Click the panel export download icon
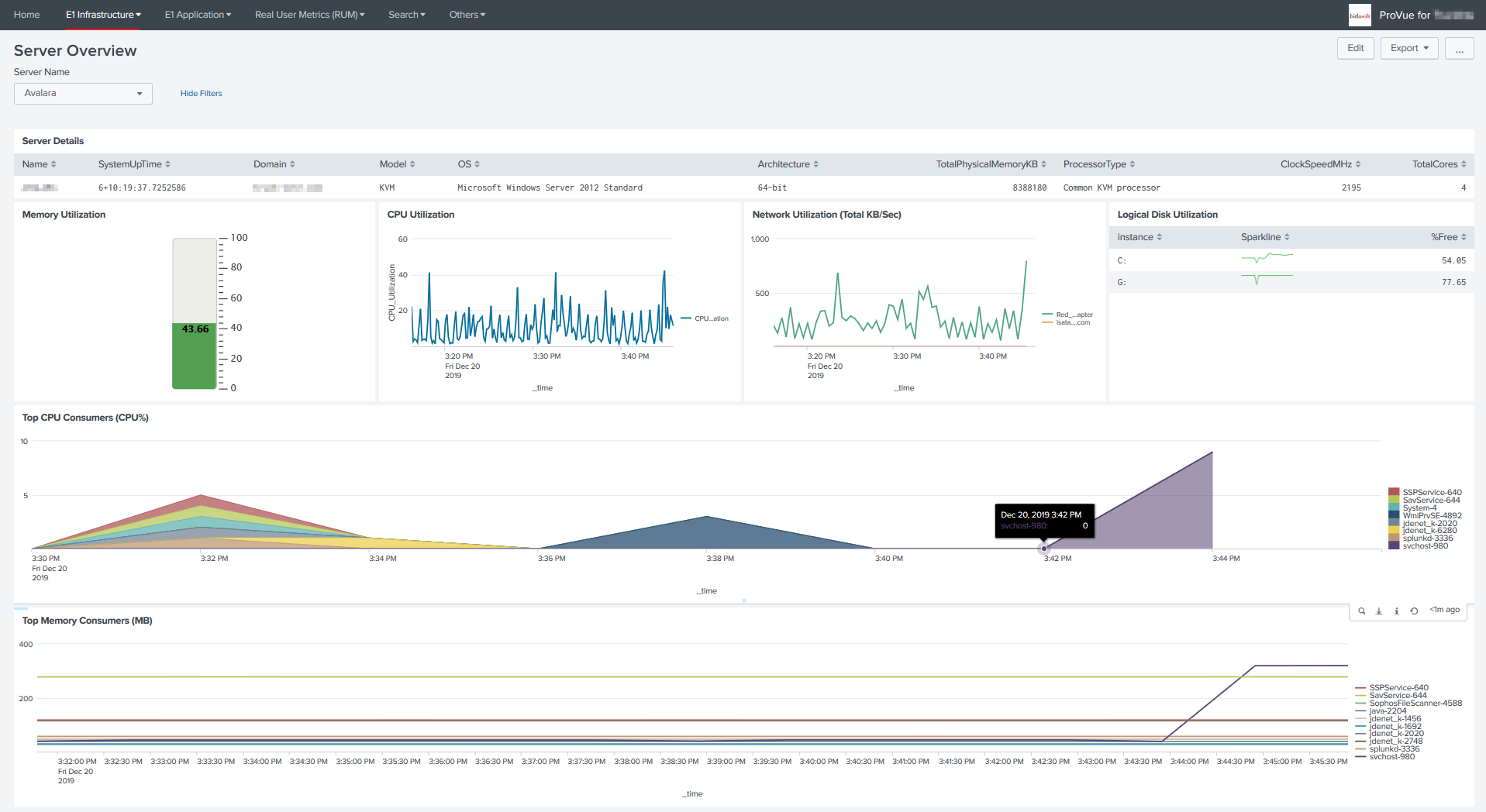The height and width of the screenshot is (812, 1486). [1379, 611]
